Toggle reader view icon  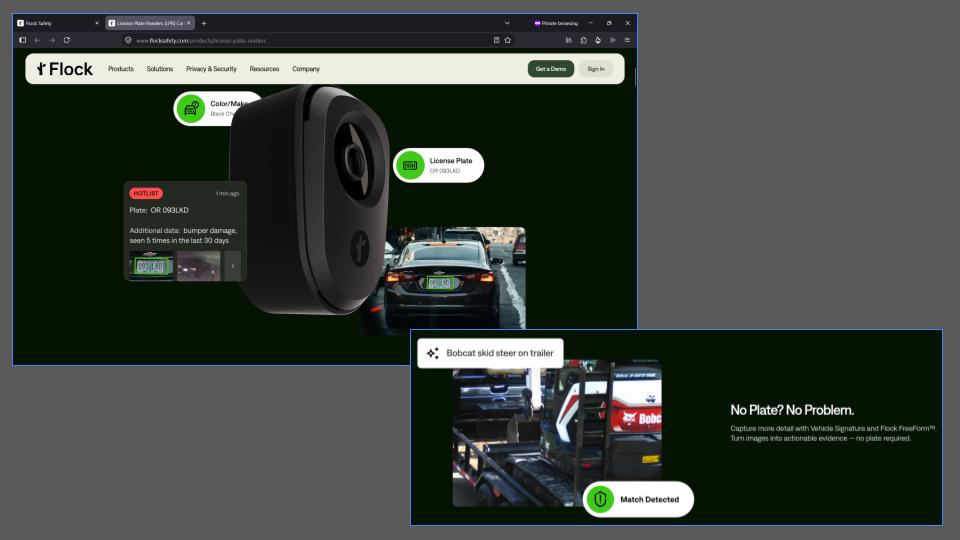tap(497, 40)
